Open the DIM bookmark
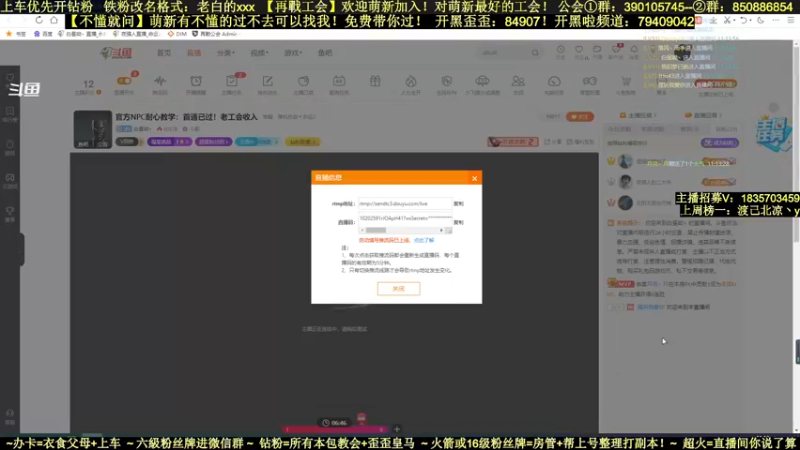This screenshot has width=800, height=450. [177, 34]
